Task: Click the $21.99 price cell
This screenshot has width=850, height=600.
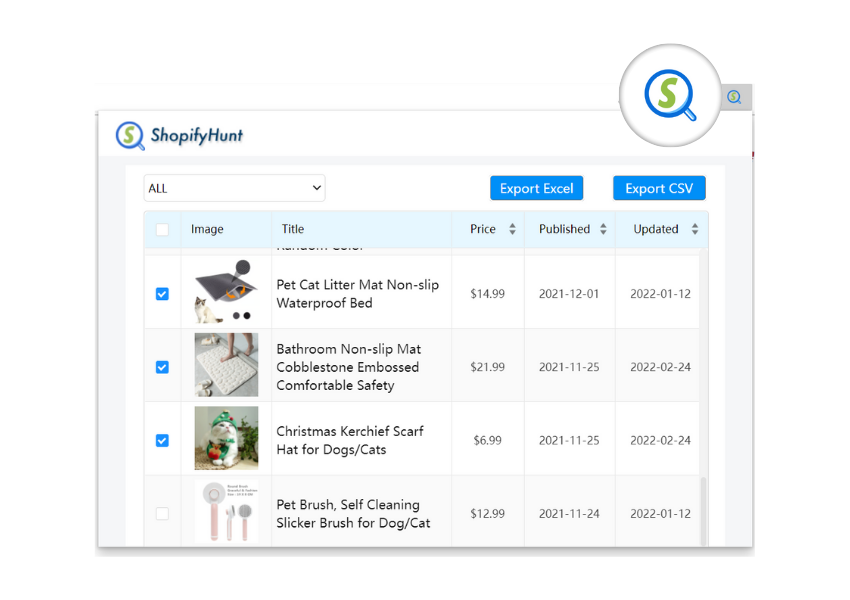Action: click(x=487, y=367)
